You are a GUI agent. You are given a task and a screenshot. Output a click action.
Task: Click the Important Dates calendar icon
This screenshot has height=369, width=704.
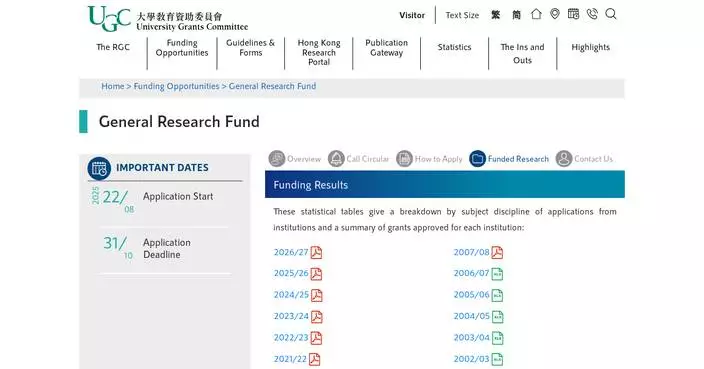click(99, 168)
